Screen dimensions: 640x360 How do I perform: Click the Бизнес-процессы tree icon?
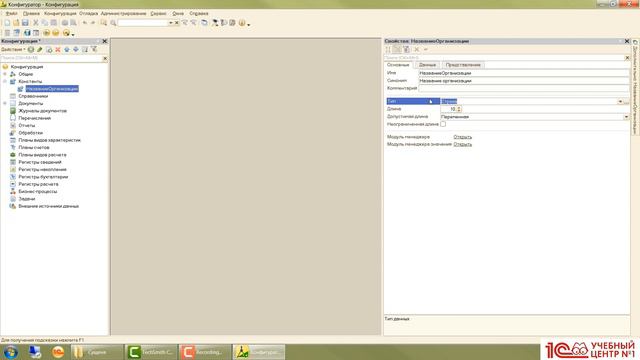13,191
